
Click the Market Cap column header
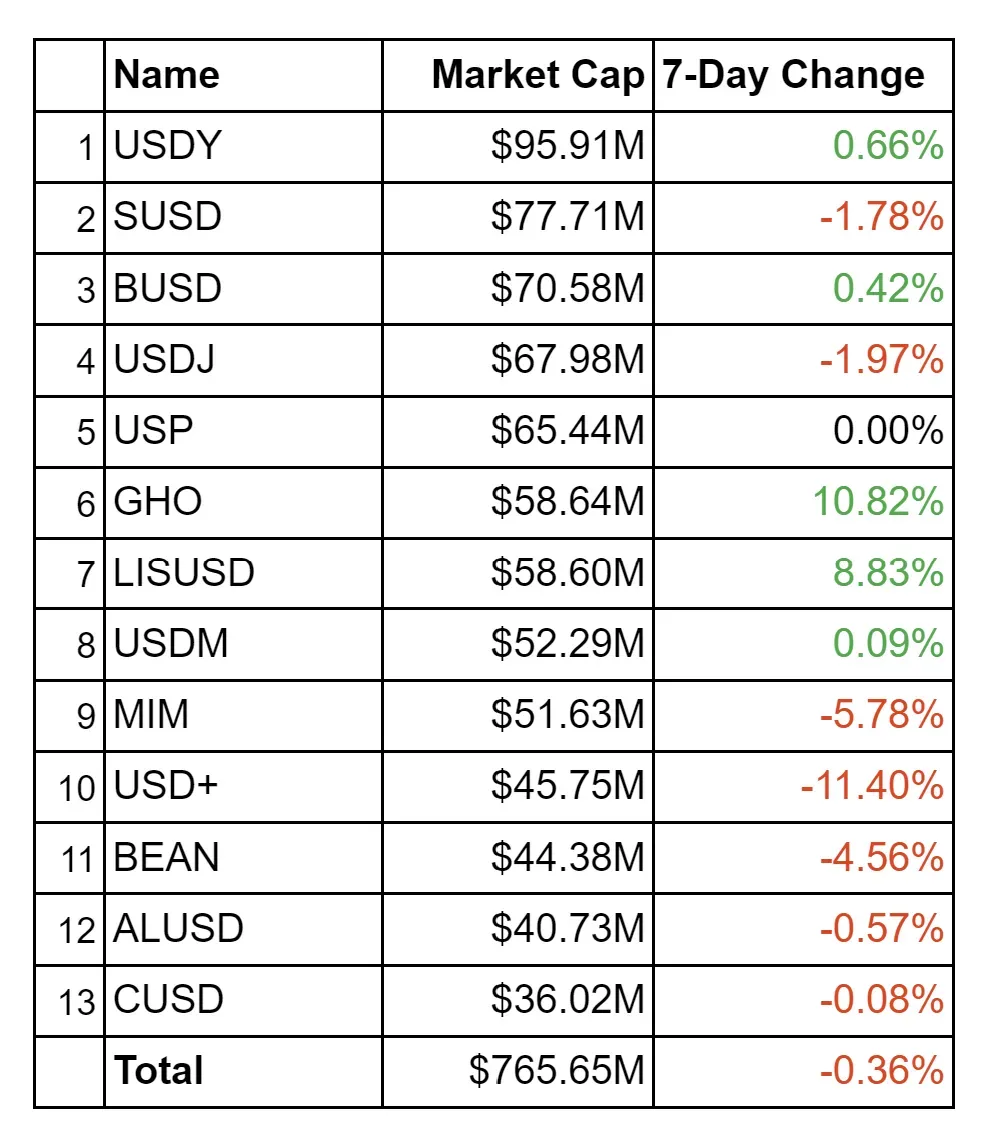[537, 76]
